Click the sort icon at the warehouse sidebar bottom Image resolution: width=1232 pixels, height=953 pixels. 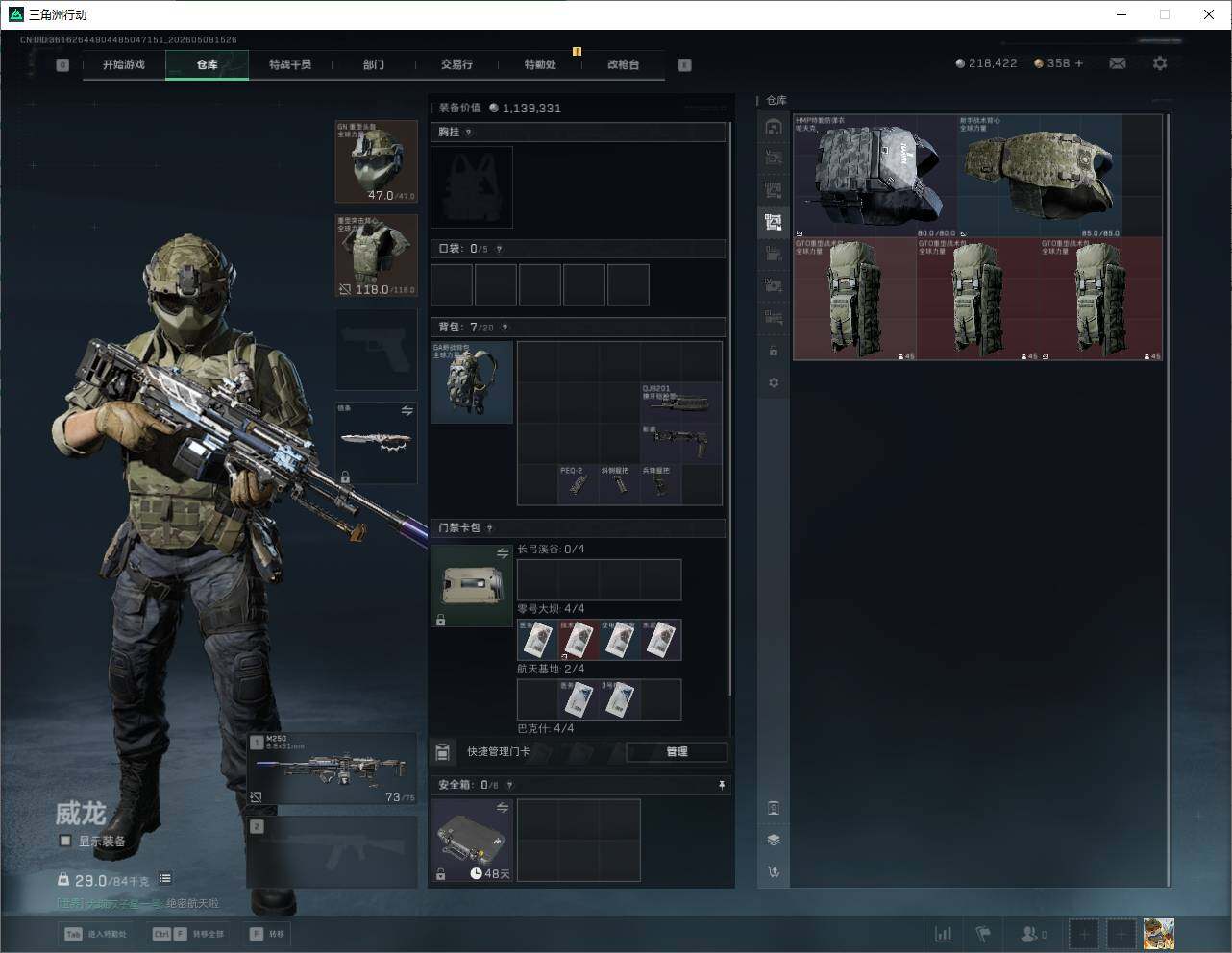pyautogui.click(x=774, y=872)
